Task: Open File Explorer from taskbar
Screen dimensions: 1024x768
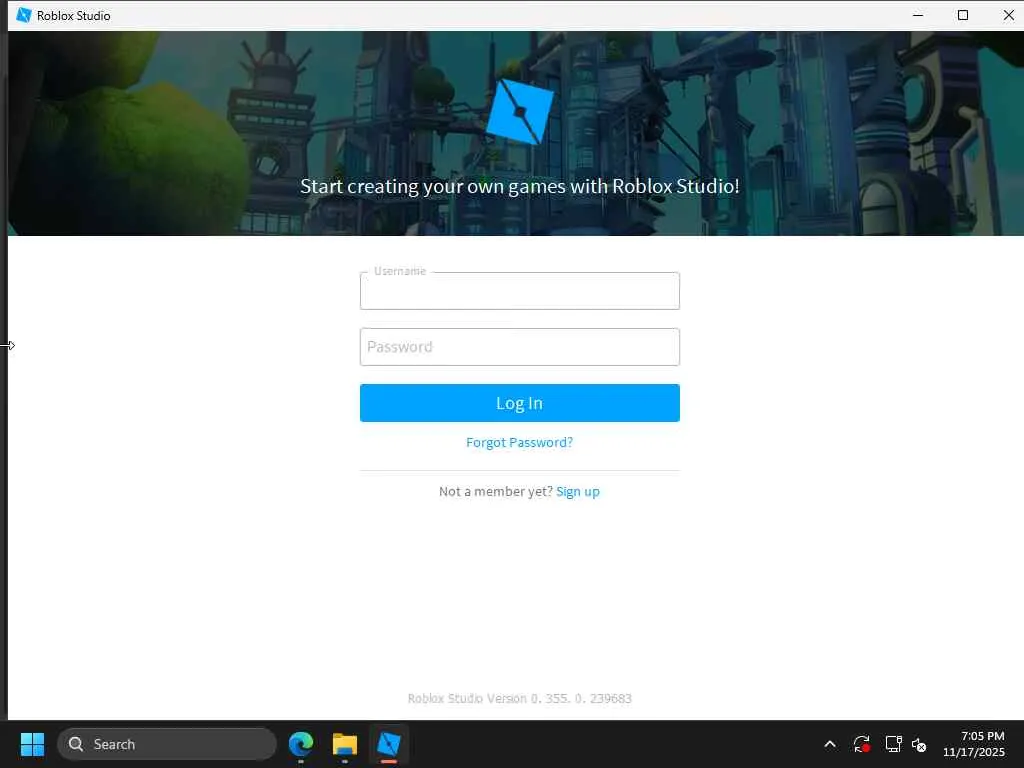Action: [345, 744]
